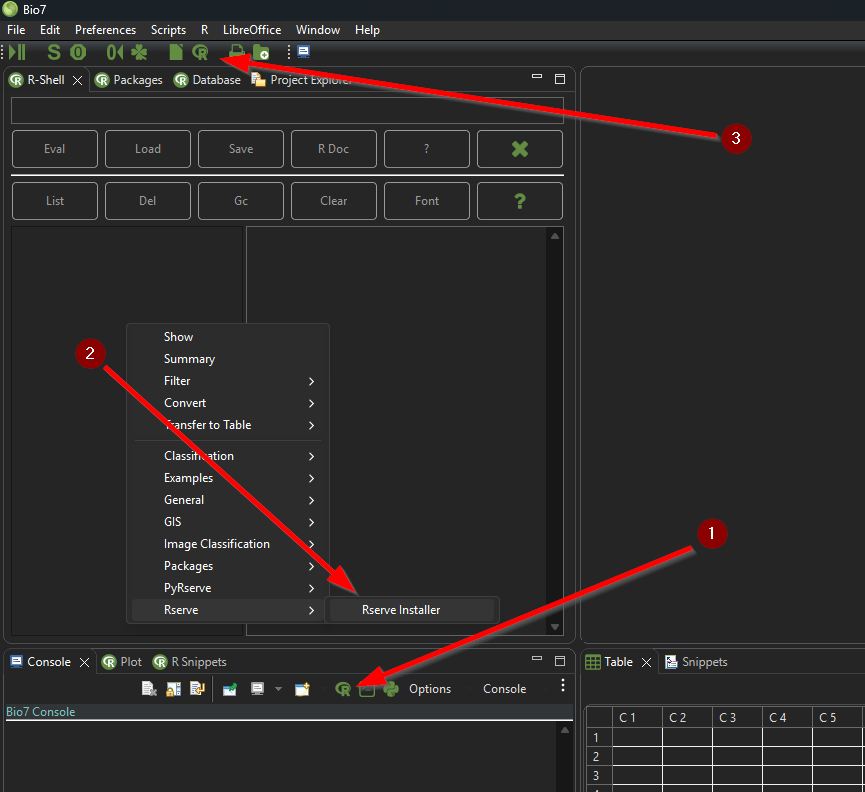Click the green X button in R-Shell

click(x=520, y=149)
